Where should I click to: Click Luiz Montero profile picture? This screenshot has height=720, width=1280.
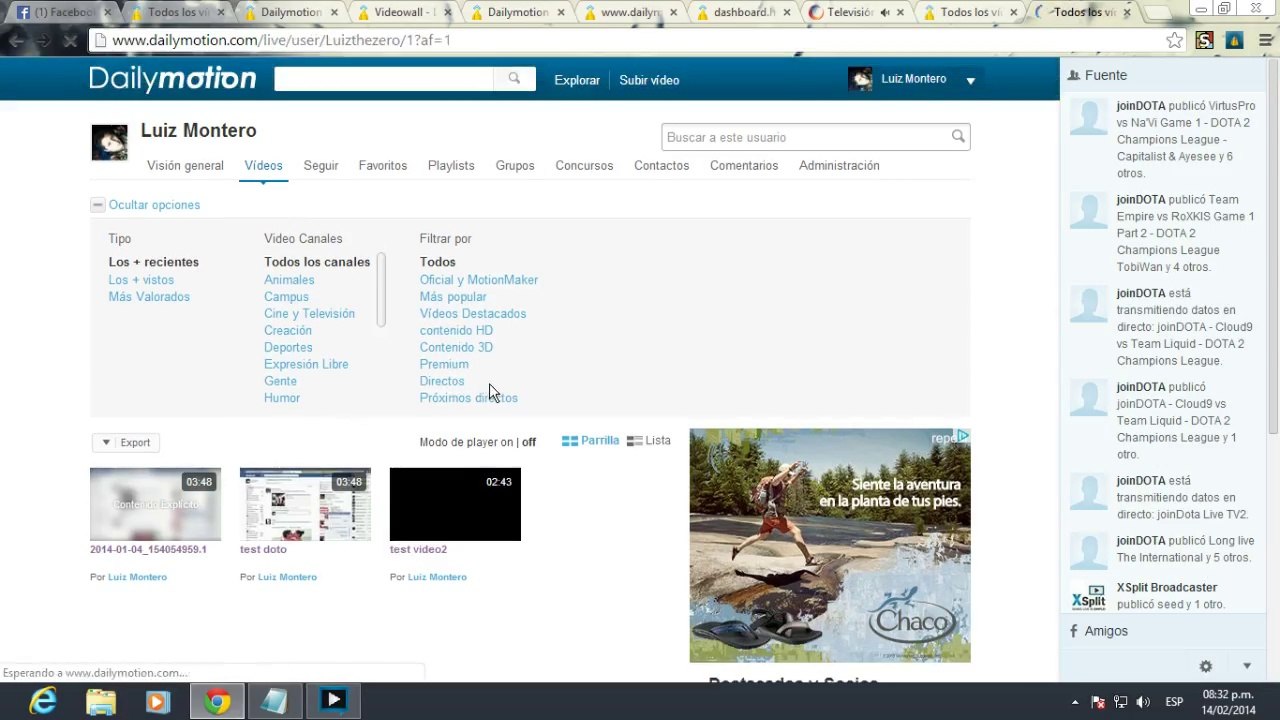[109, 143]
